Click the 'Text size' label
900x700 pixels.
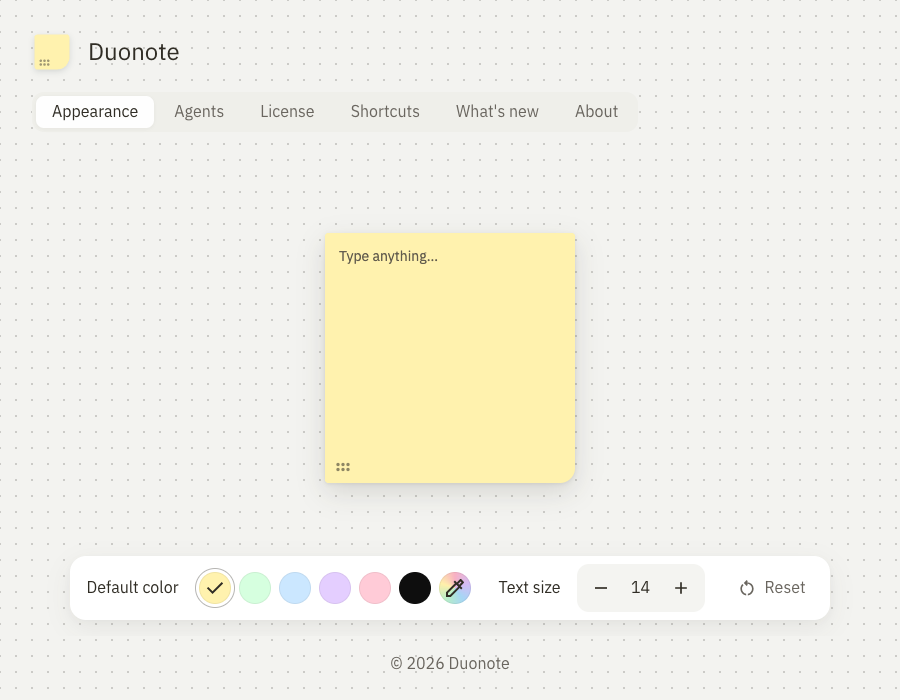[529, 588]
